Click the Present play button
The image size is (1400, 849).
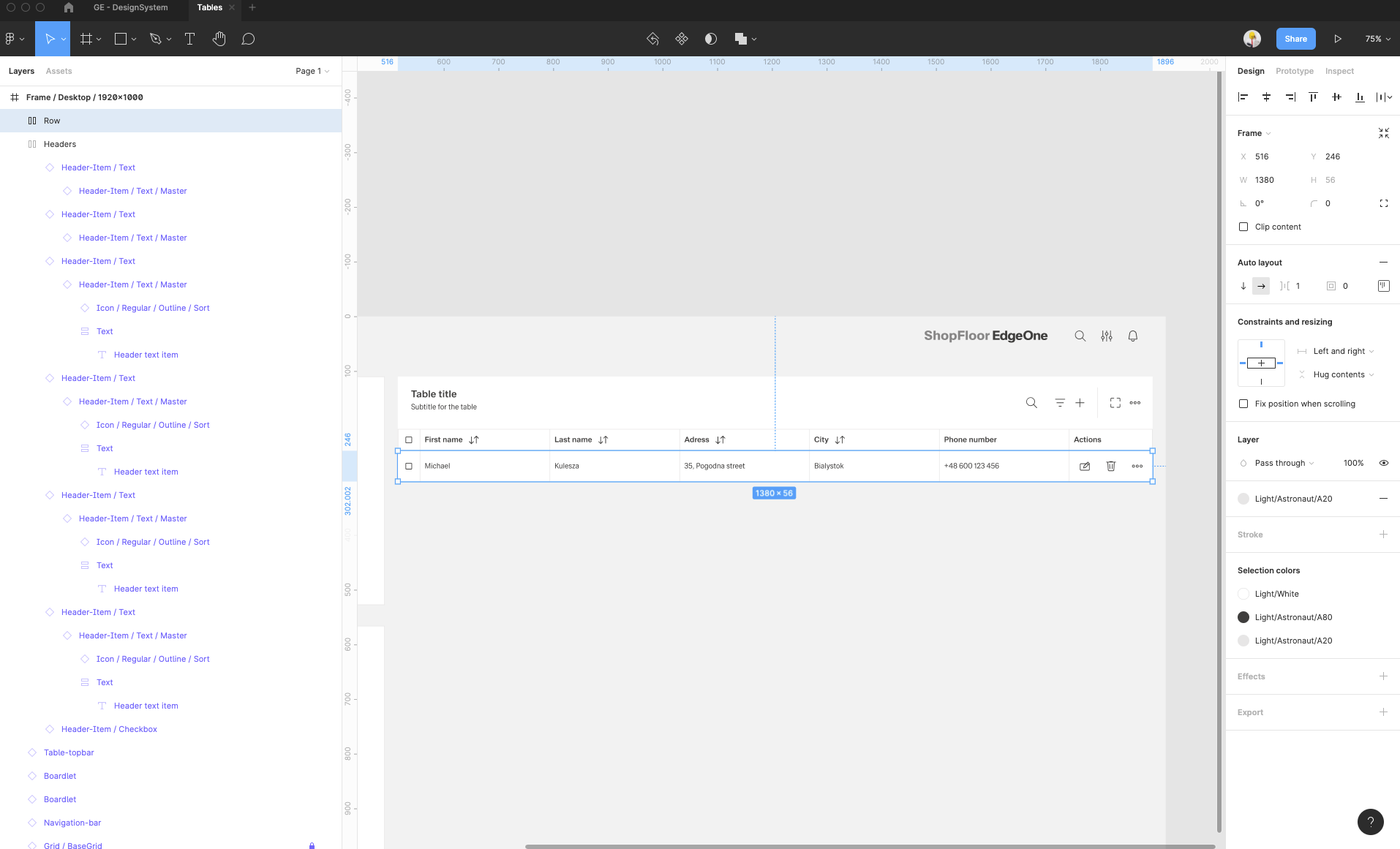[x=1337, y=39]
